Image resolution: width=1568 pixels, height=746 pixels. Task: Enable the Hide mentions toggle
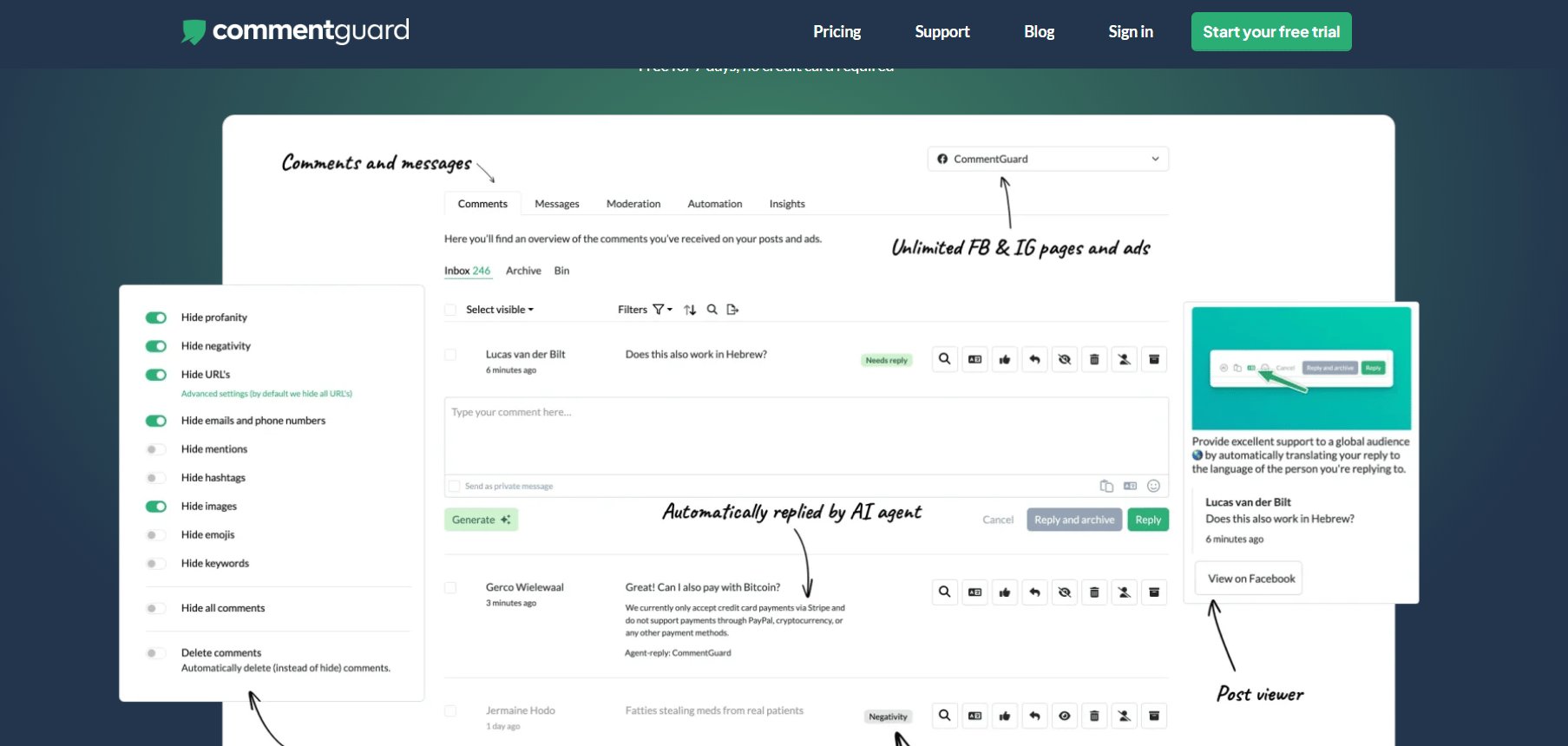click(x=156, y=449)
